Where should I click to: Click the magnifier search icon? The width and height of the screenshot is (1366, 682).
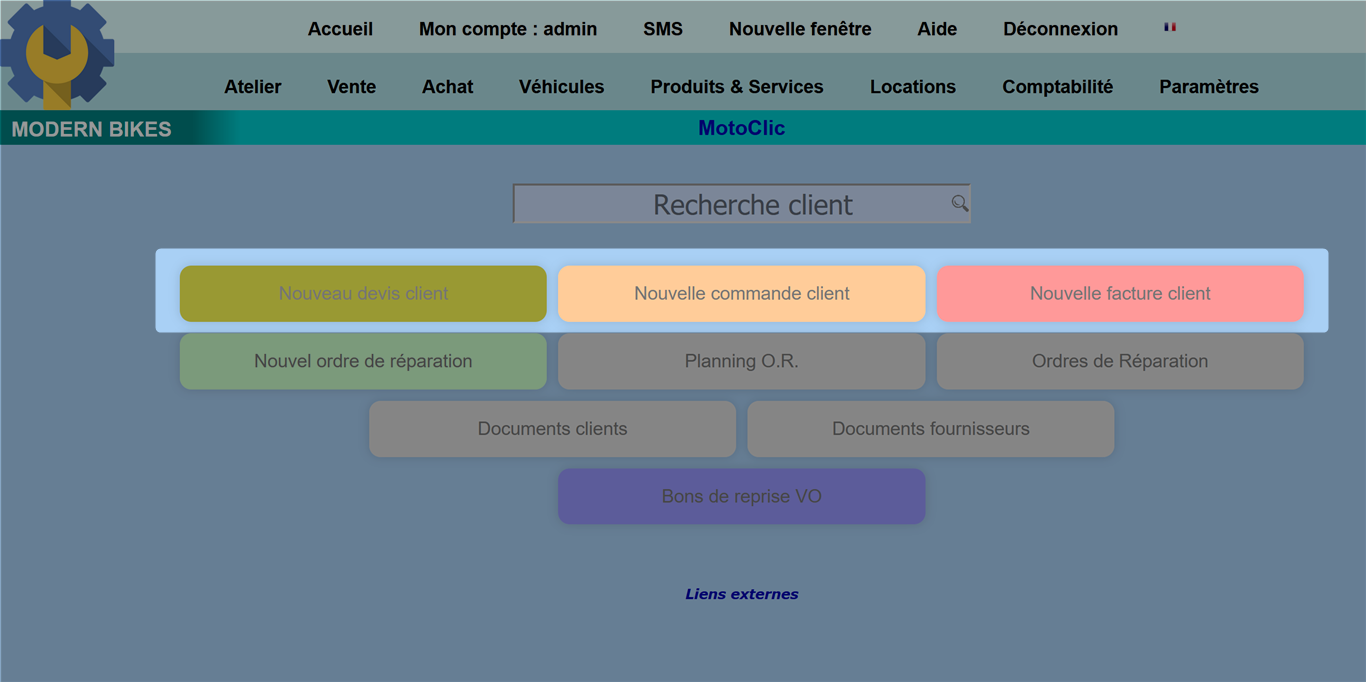(x=959, y=204)
